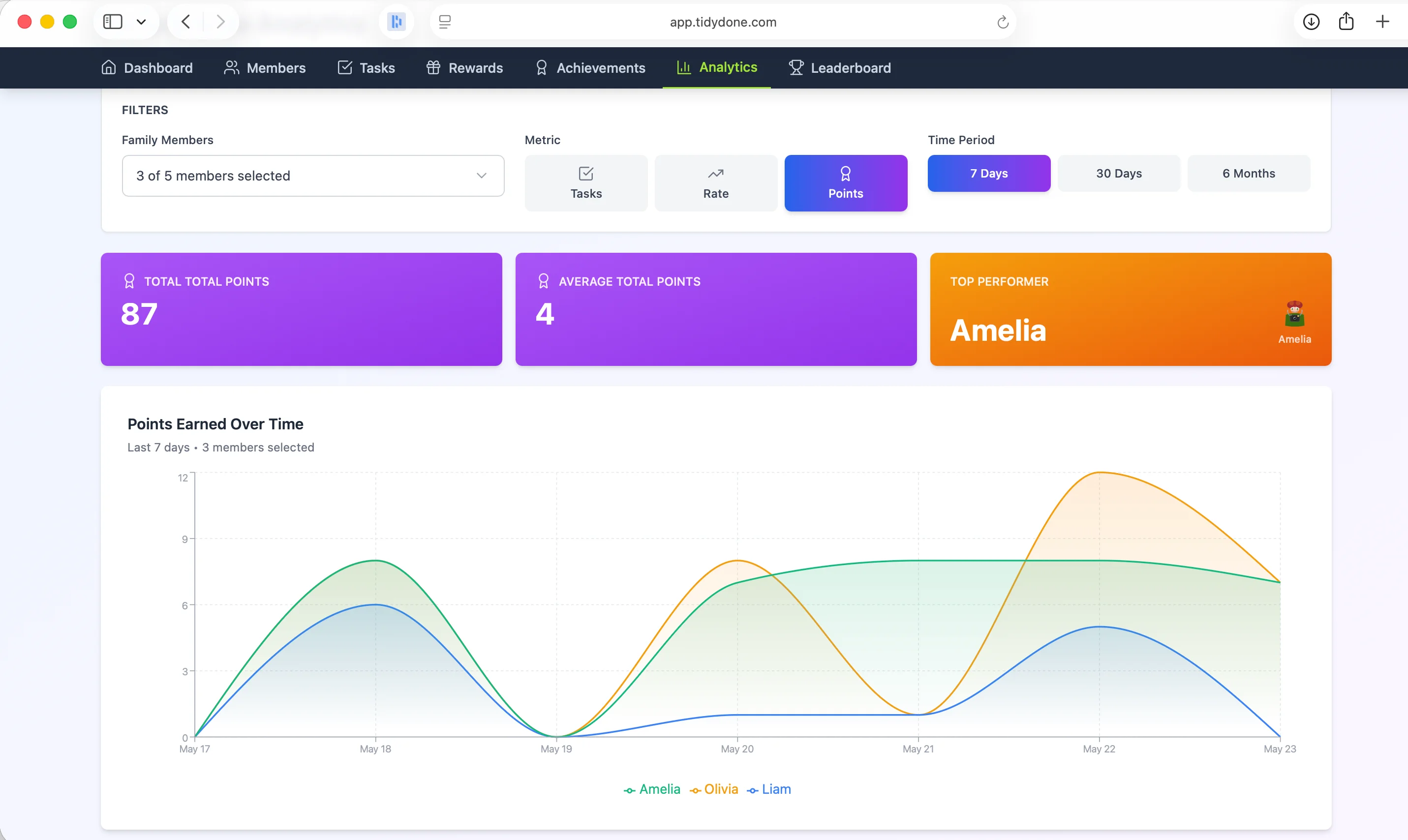Click the "Last 7 days • 3 members selected" subtitle
Screen dimensions: 1408x840
coord(221,447)
